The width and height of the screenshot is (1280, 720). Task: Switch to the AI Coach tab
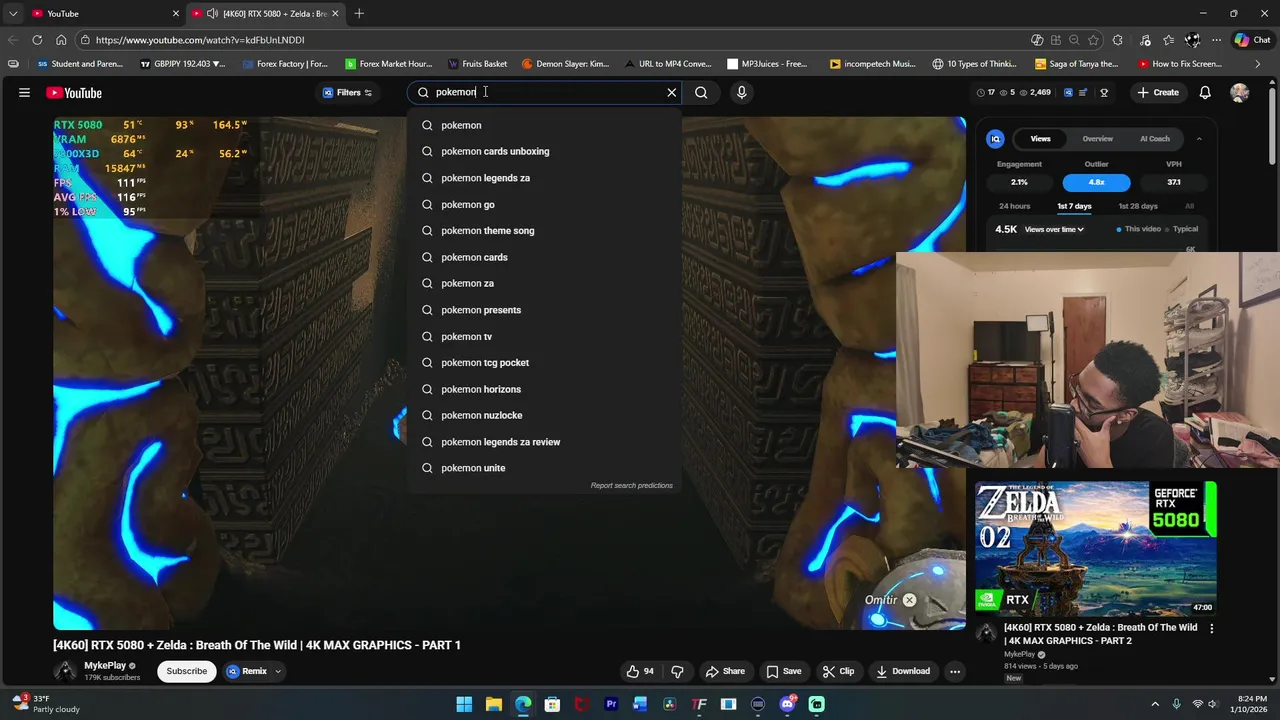[x=1154, y=139]
